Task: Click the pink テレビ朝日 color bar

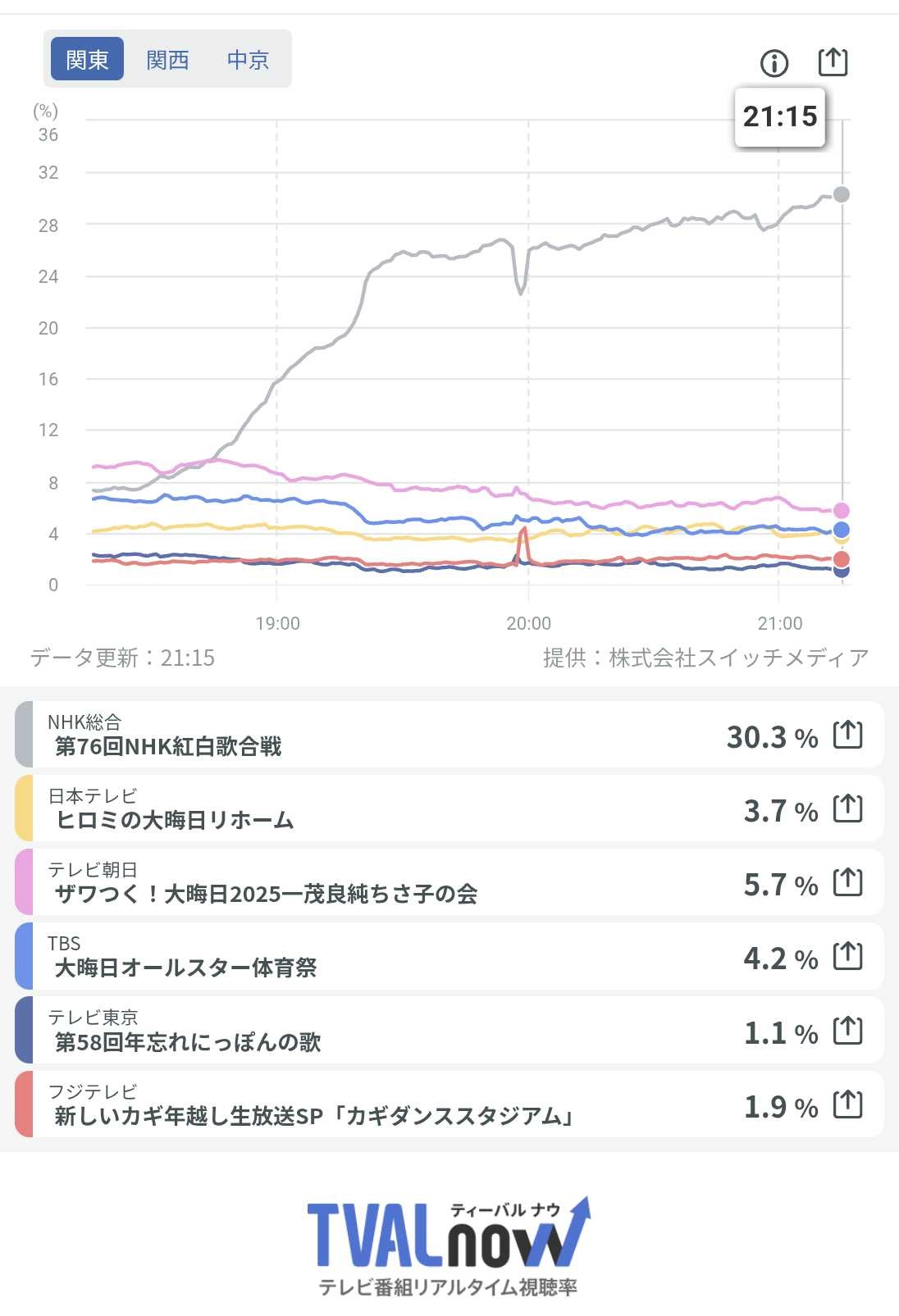Action: point(24,882)
